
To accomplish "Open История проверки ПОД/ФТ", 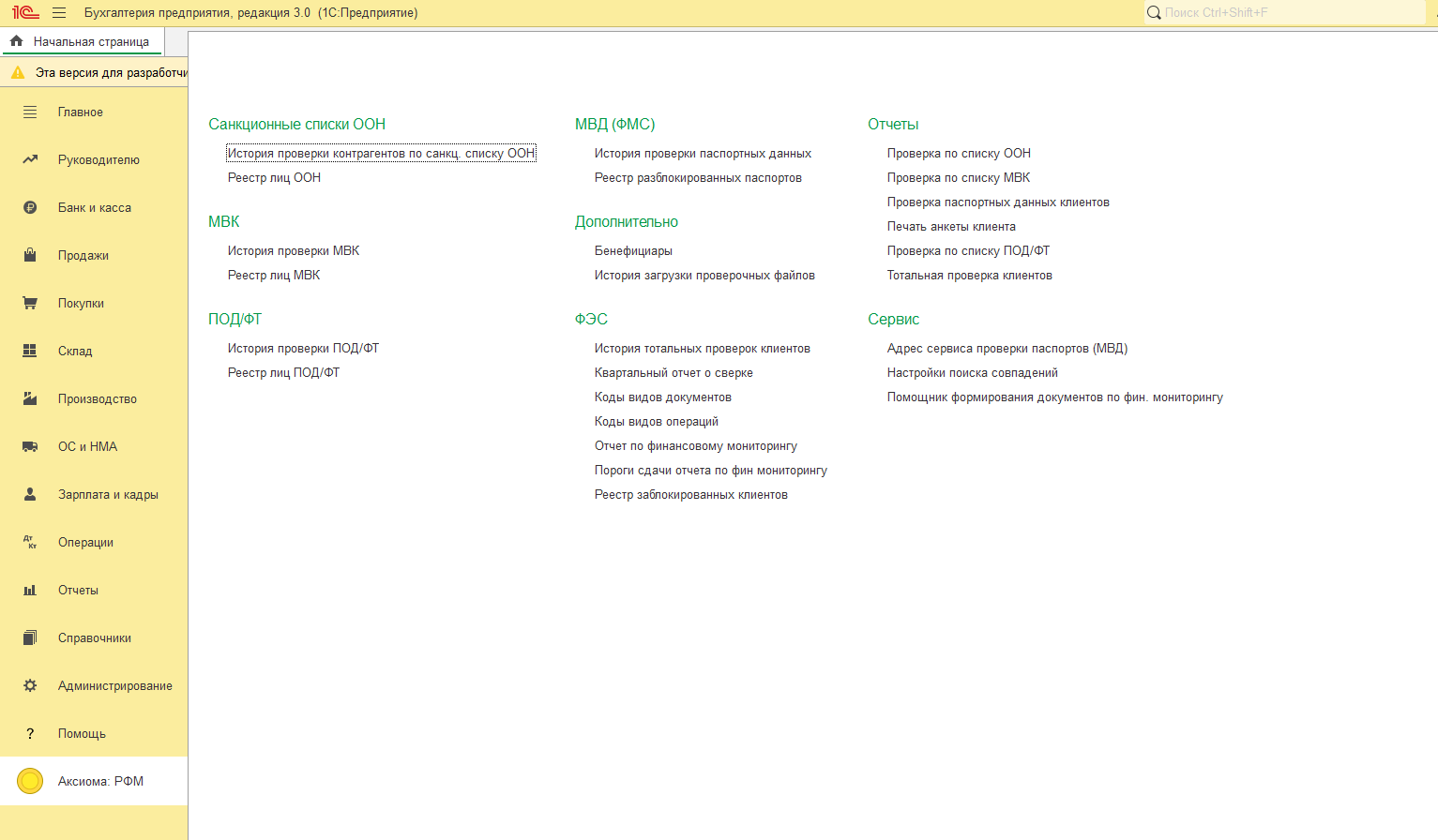I will click(303, 348).
